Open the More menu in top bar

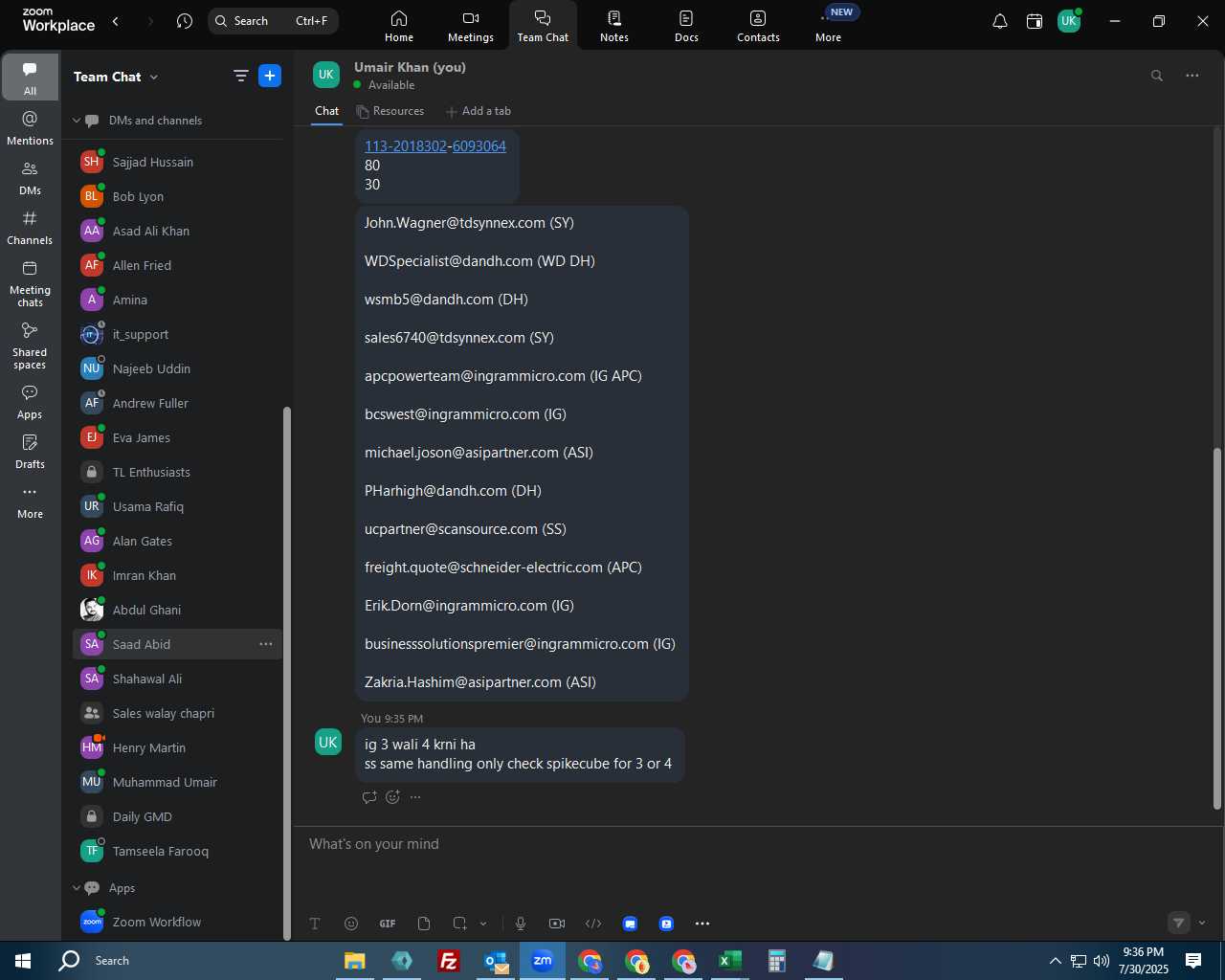[829, 26]
